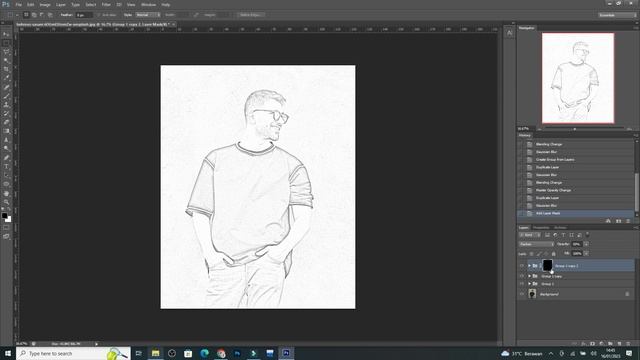Select the Hand tool

click(6, 193)
